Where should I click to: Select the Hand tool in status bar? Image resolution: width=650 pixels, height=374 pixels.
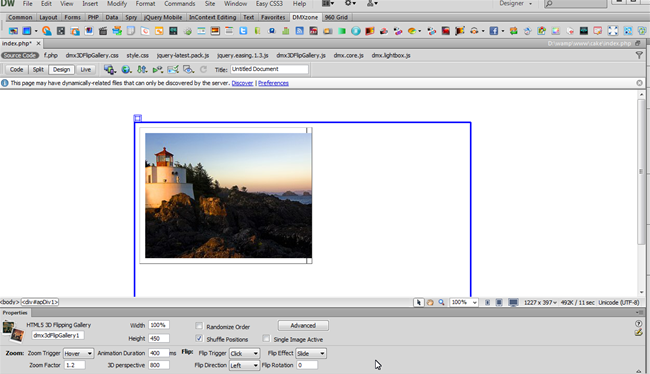430,303
